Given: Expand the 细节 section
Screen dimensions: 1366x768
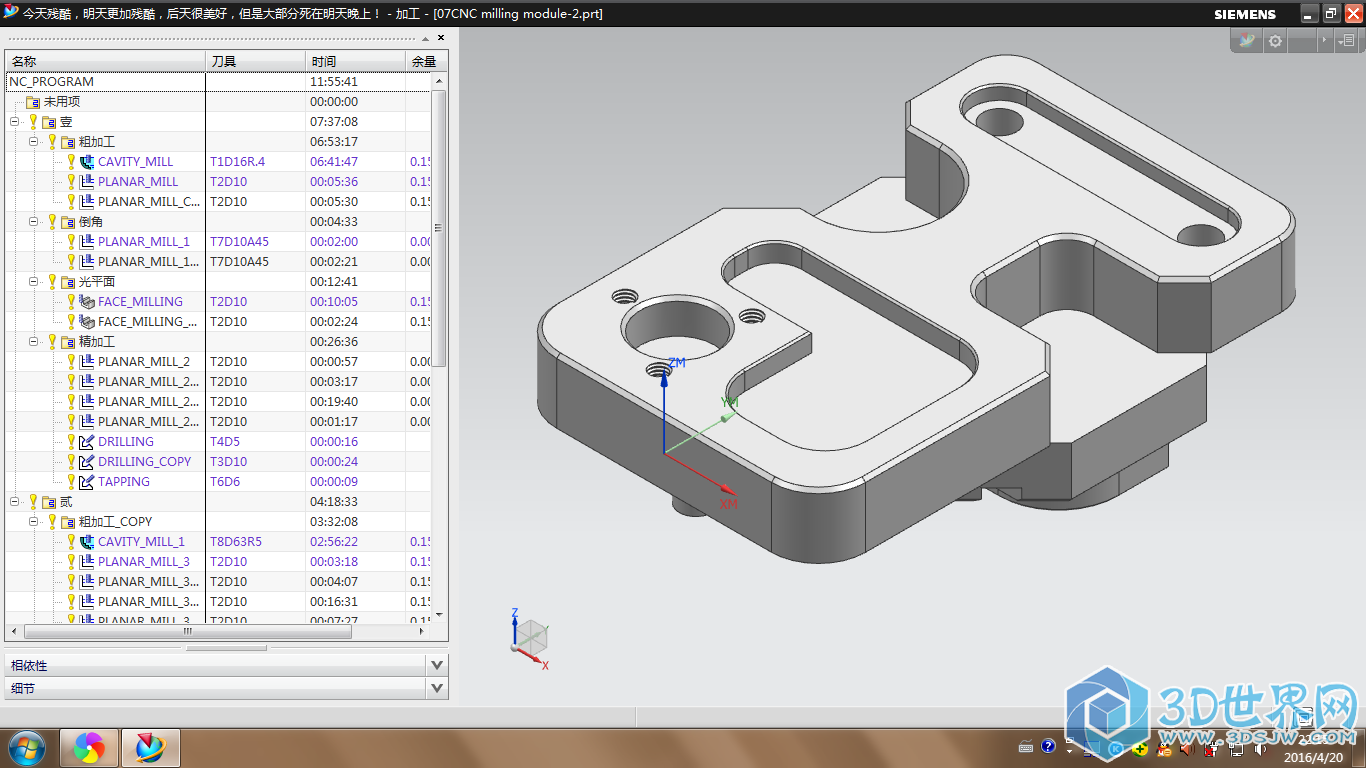Looking at the screenshot, I should point(436,688).
